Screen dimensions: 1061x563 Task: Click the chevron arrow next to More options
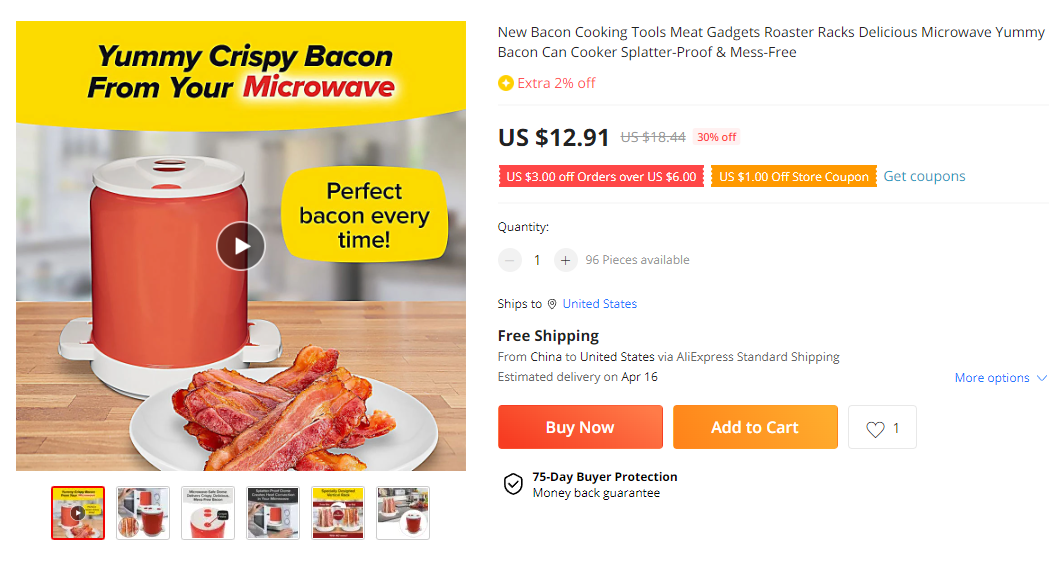coord(1042,378)
